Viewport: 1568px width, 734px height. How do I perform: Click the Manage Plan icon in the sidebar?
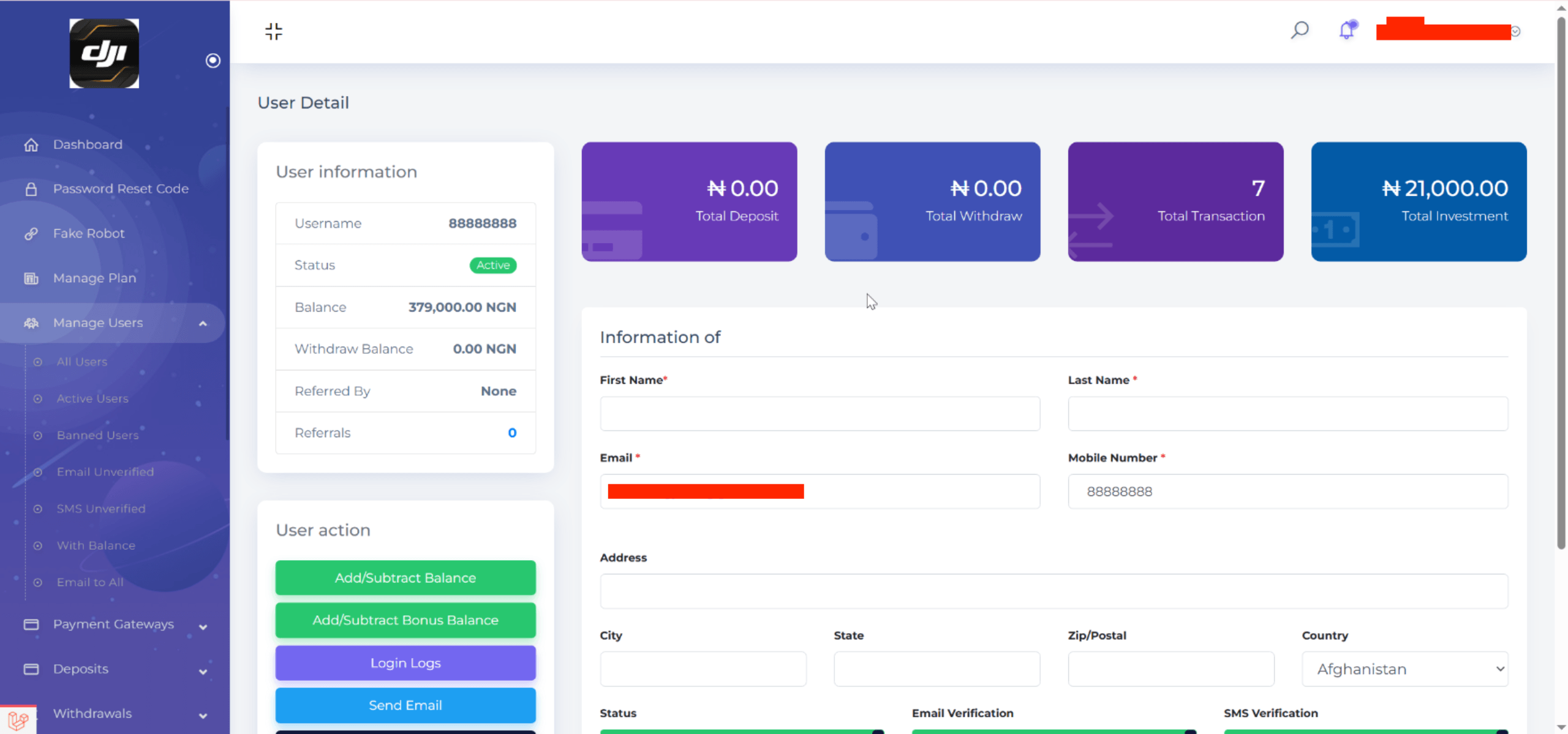click(31, 279)
